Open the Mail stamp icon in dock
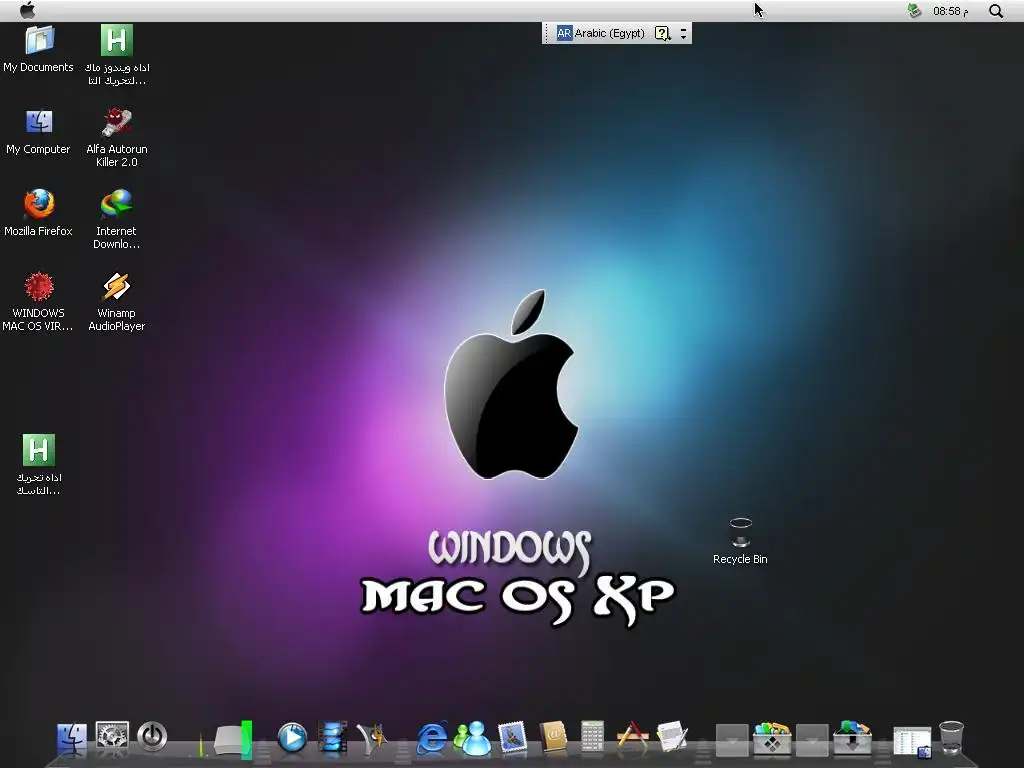This screenshot has width=1024, height=768. click(x=513, y=739)
